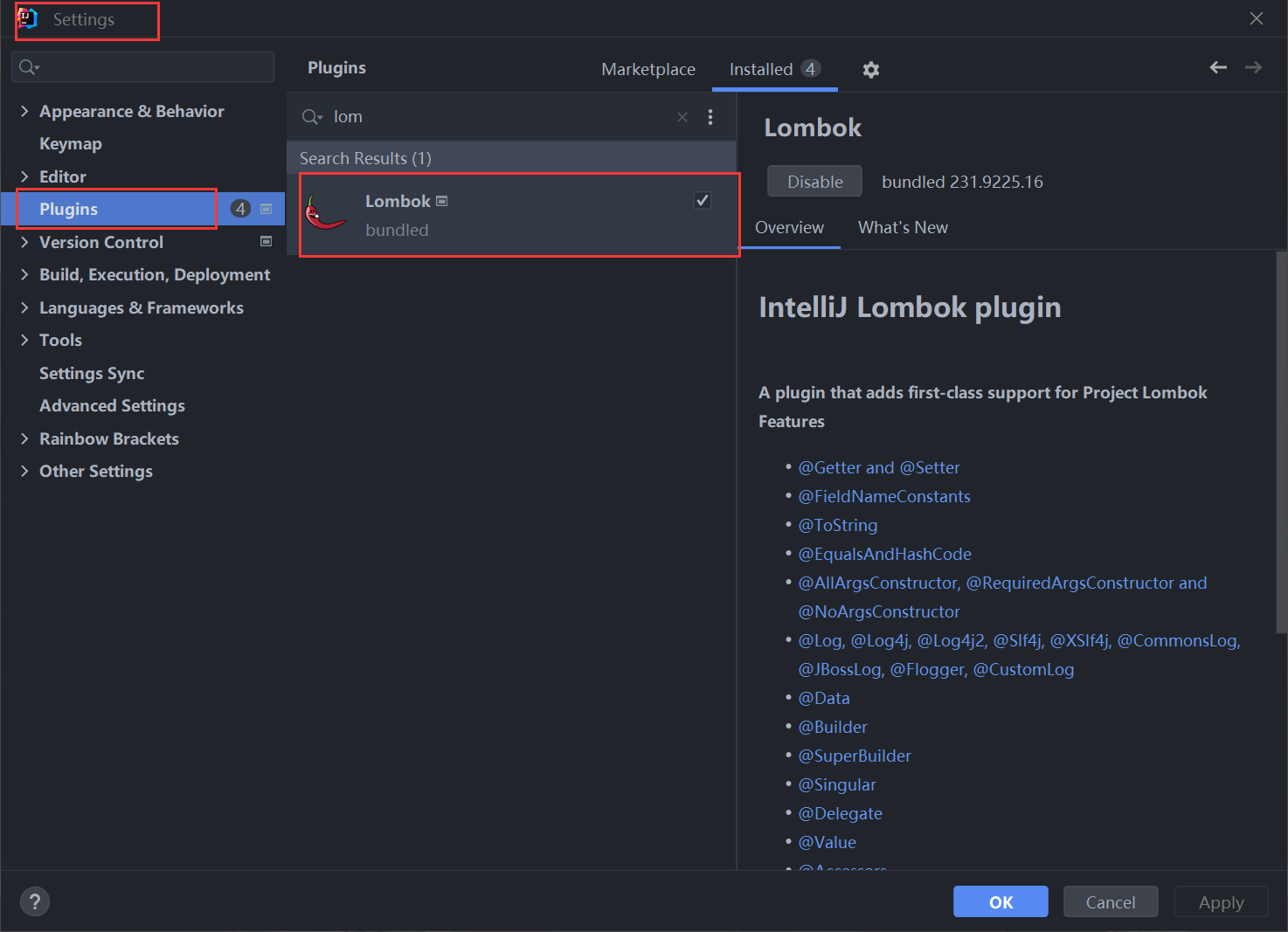
Task: Close the Settings dialog
Action: (x=1257, y=18)
